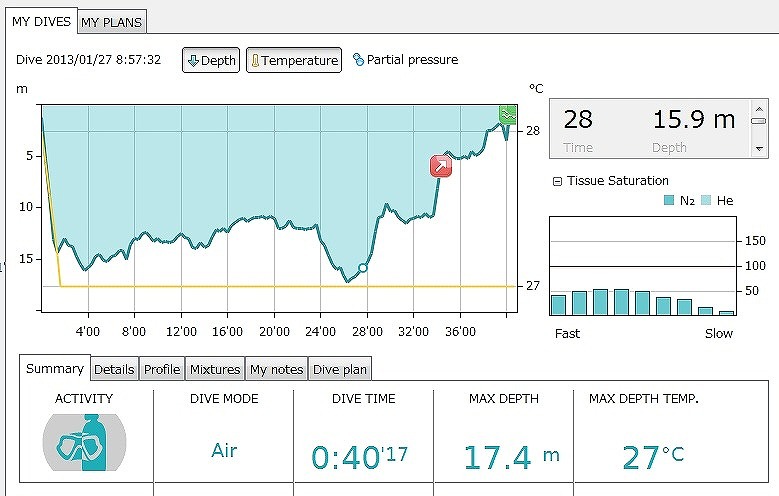Switch to the MY PLANS tab

pos(112,22)
